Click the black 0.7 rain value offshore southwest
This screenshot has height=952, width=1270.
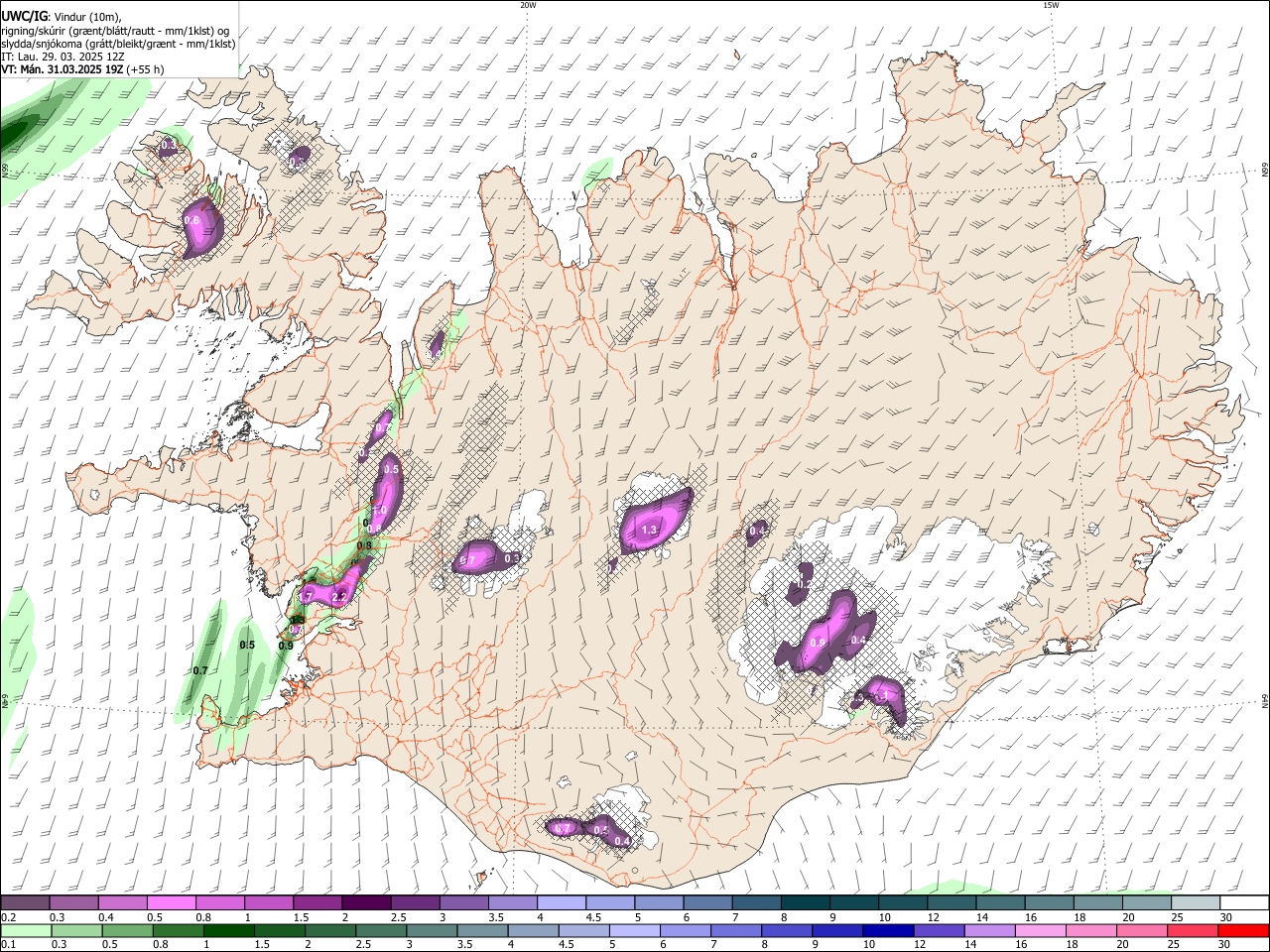point(200,670)
